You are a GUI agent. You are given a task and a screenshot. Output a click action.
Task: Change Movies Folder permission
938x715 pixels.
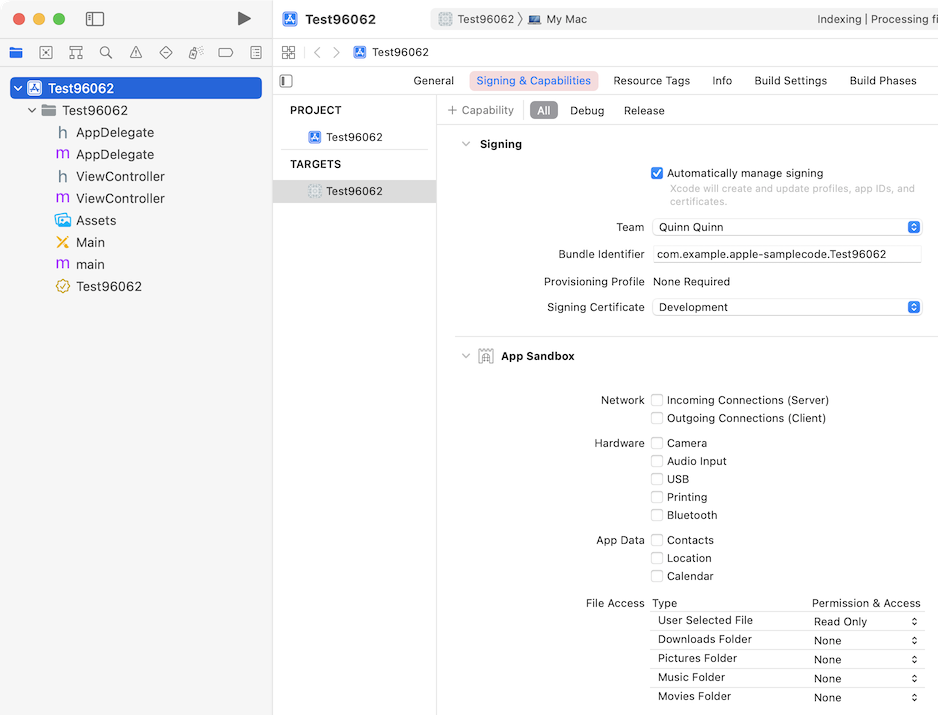pyautogui.click(x=866, y=698)
